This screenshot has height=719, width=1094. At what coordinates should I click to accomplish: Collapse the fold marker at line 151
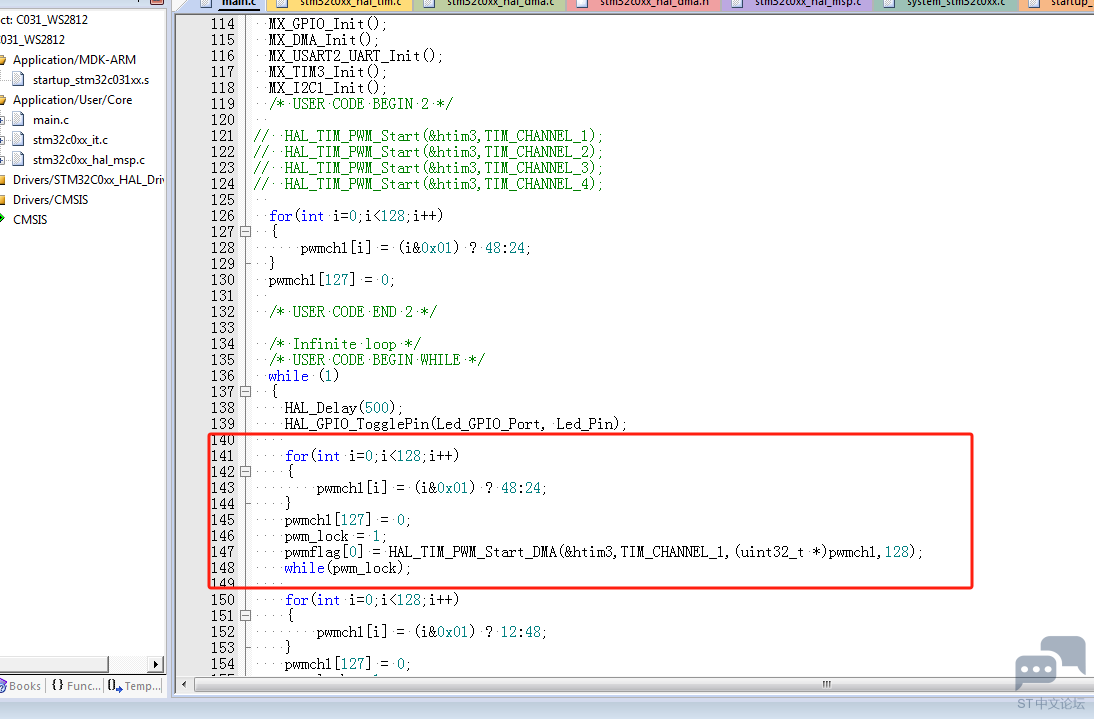pos(246,616)
